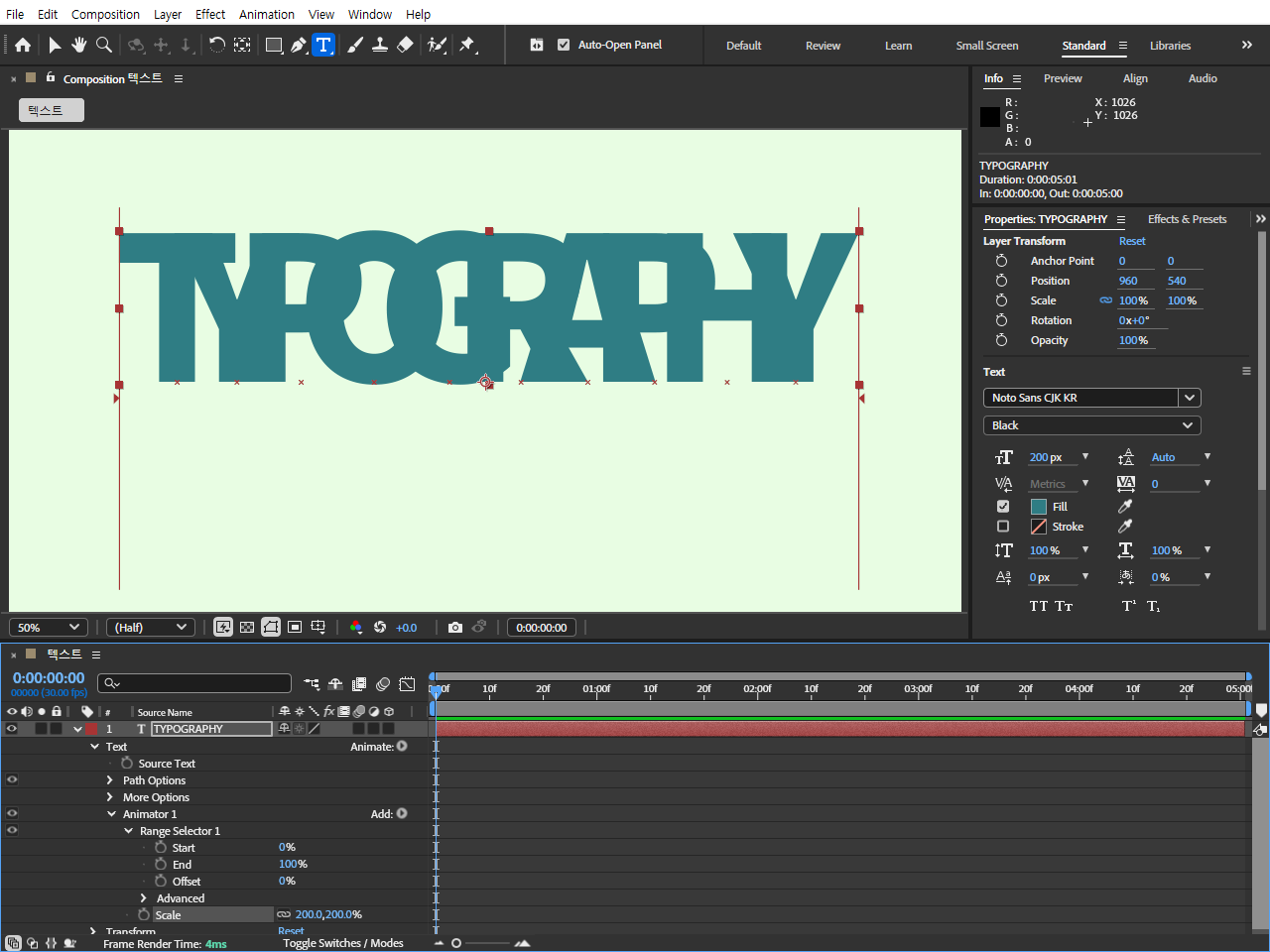This screenshot has height=952, width=1270.
Task: Uncheck Auto-Open Panel checkbox
Action: (564, 45)
